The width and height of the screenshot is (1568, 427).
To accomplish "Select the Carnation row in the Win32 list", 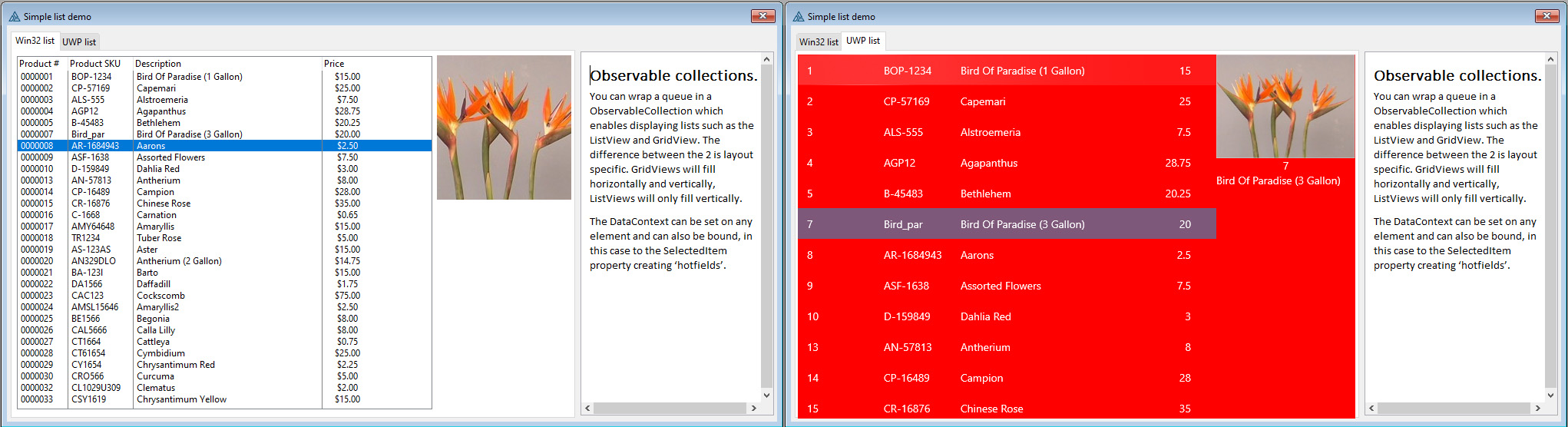I will click(157, 215).
